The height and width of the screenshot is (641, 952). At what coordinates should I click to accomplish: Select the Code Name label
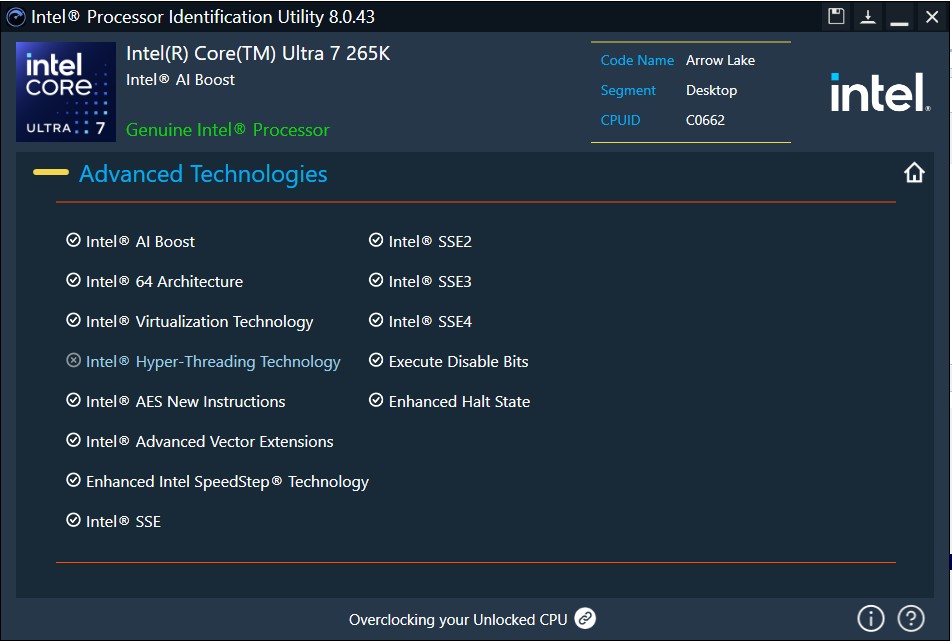637,60
